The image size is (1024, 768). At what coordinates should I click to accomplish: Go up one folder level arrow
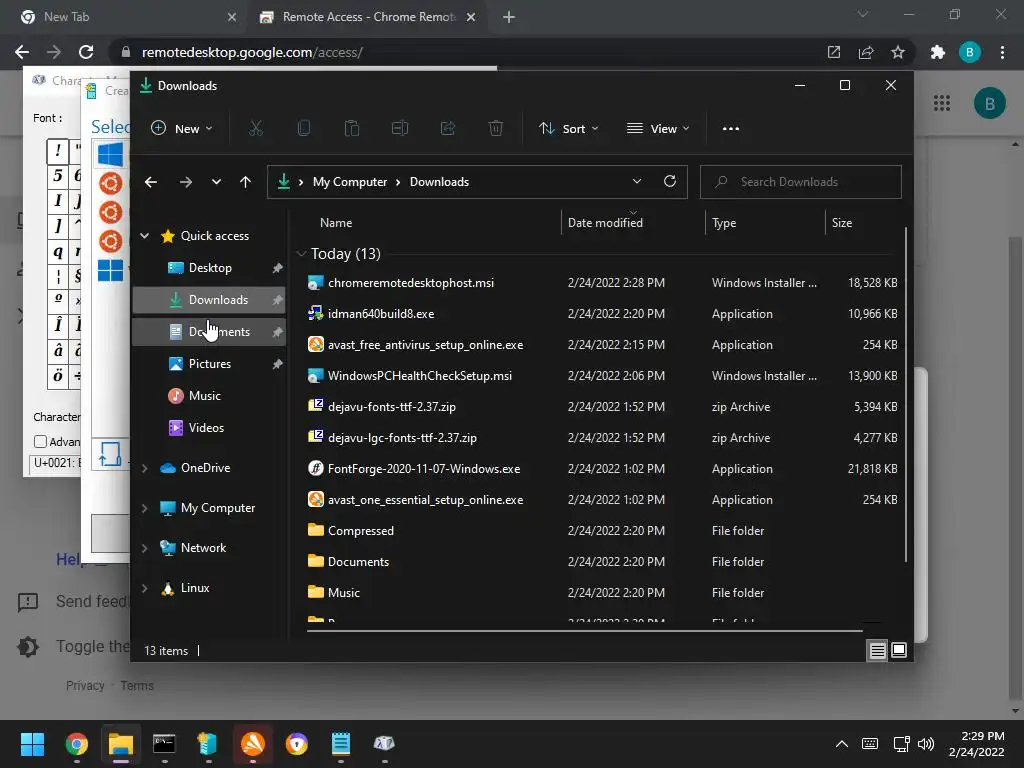(246, 182)
